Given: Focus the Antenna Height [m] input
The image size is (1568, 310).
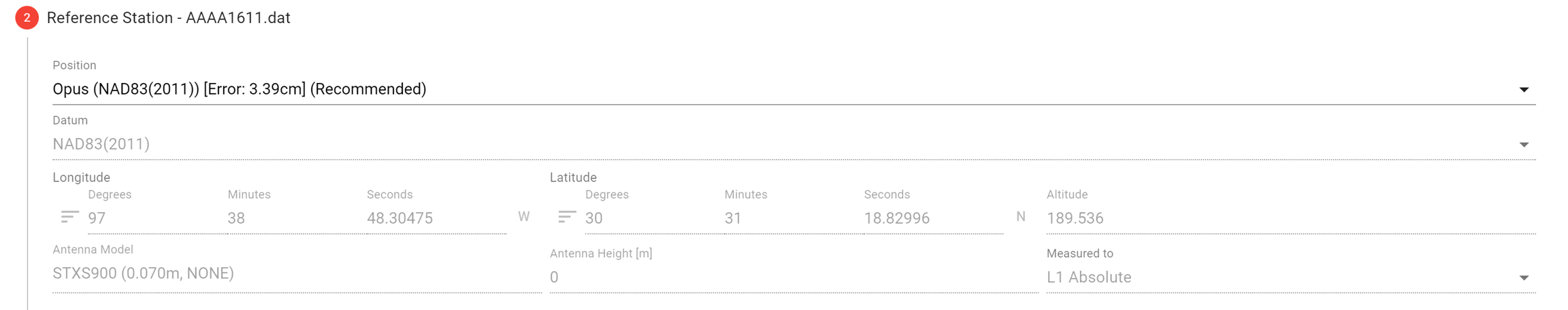Looking at the screenshot, I should tap(793, 277).
